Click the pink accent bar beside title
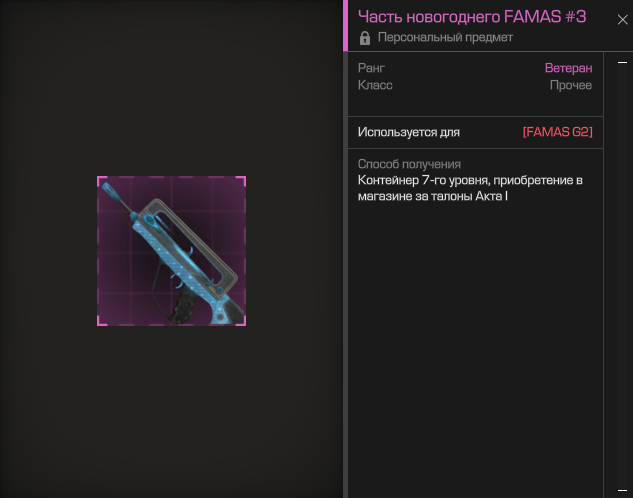This screenshot has width=633, height=498. pos(345,25)
